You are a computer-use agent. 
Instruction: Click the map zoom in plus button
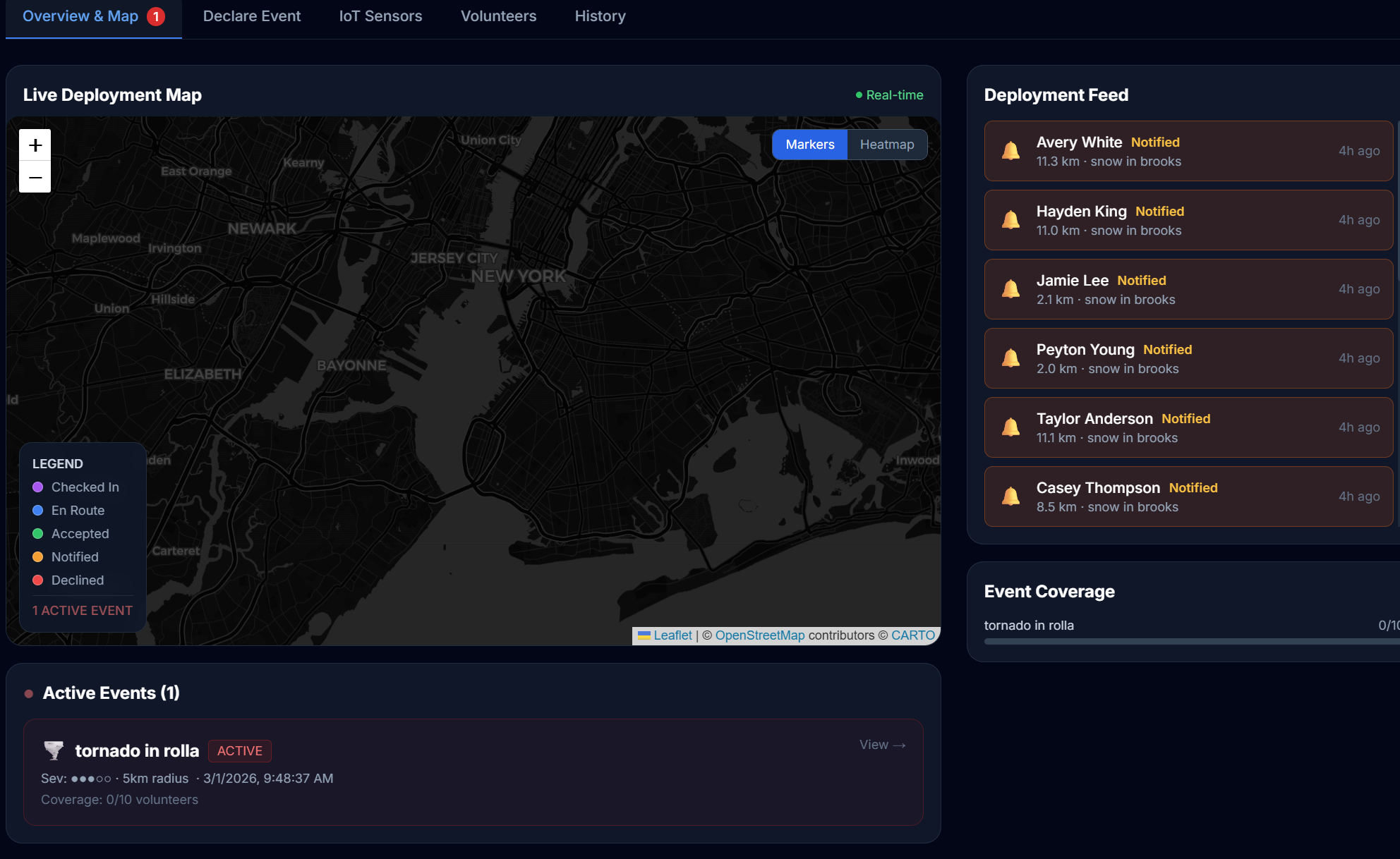click(x=35, y=145)
